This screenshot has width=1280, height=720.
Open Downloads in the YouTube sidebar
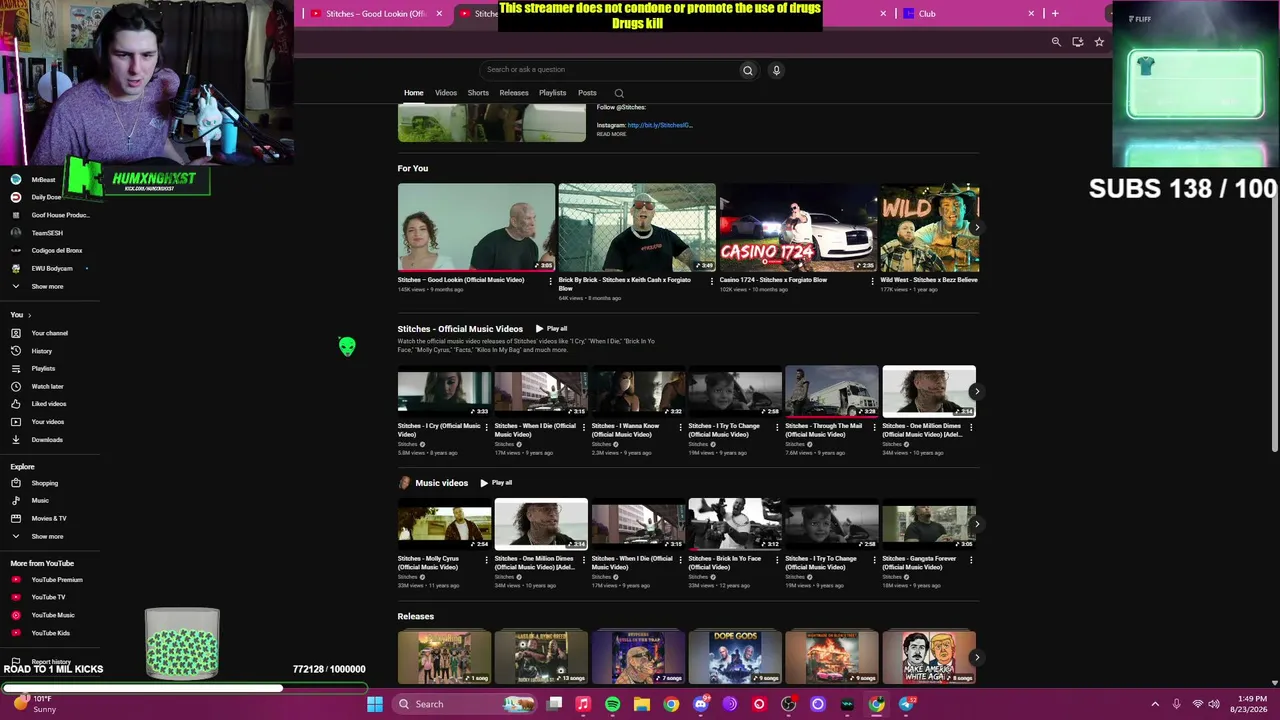click(x=47, y=440)
